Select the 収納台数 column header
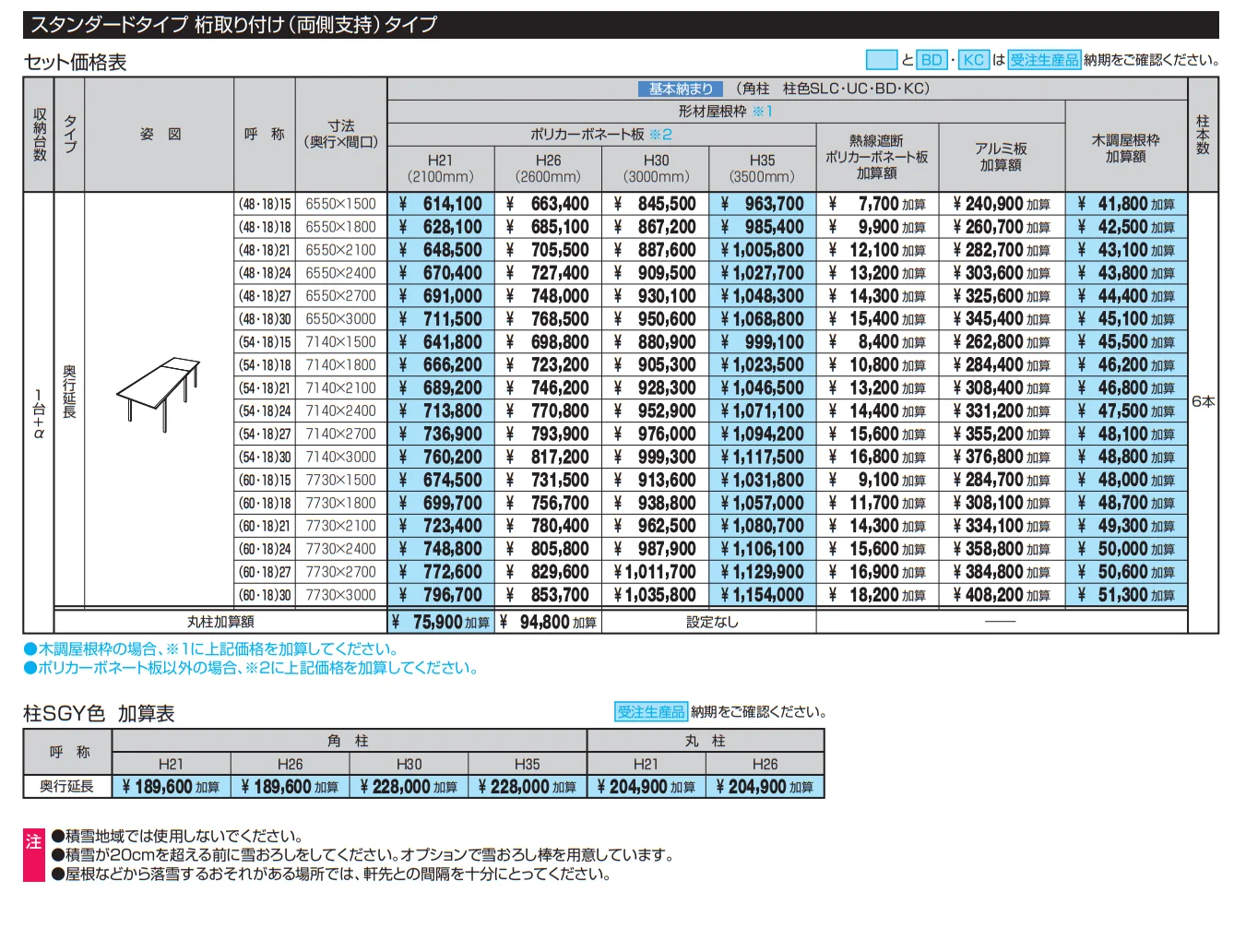This screenshot has width=1234, height=952. pos(39,135)
